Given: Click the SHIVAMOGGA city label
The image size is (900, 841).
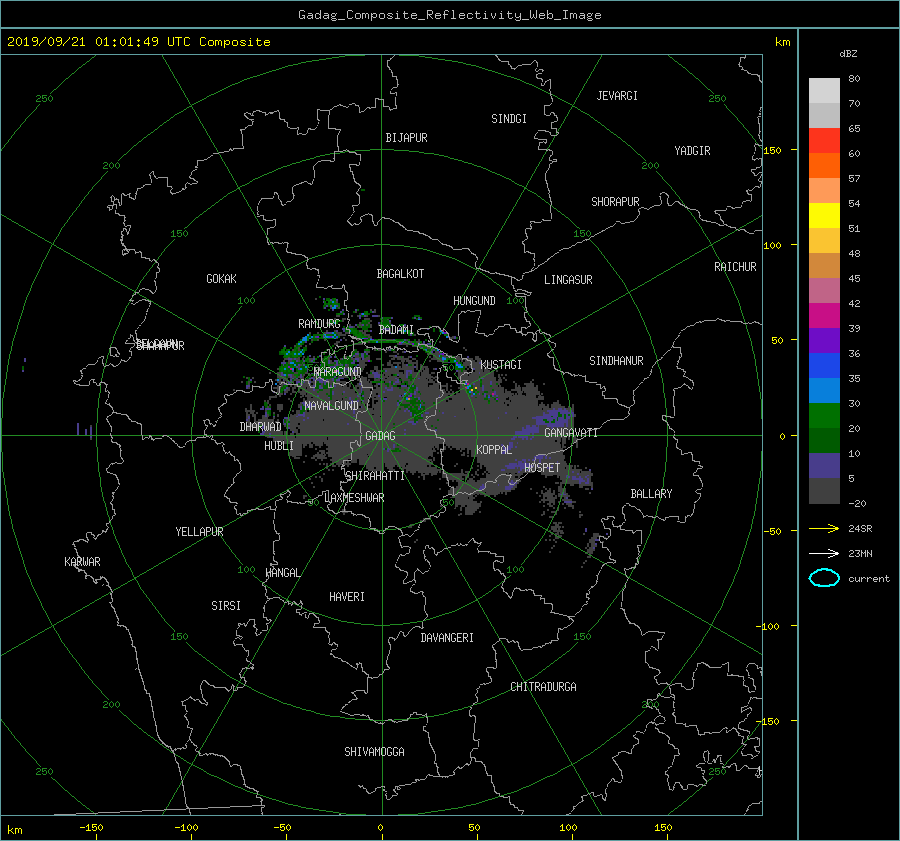Looking at the screenshot, I should click(x=374, y=751).
